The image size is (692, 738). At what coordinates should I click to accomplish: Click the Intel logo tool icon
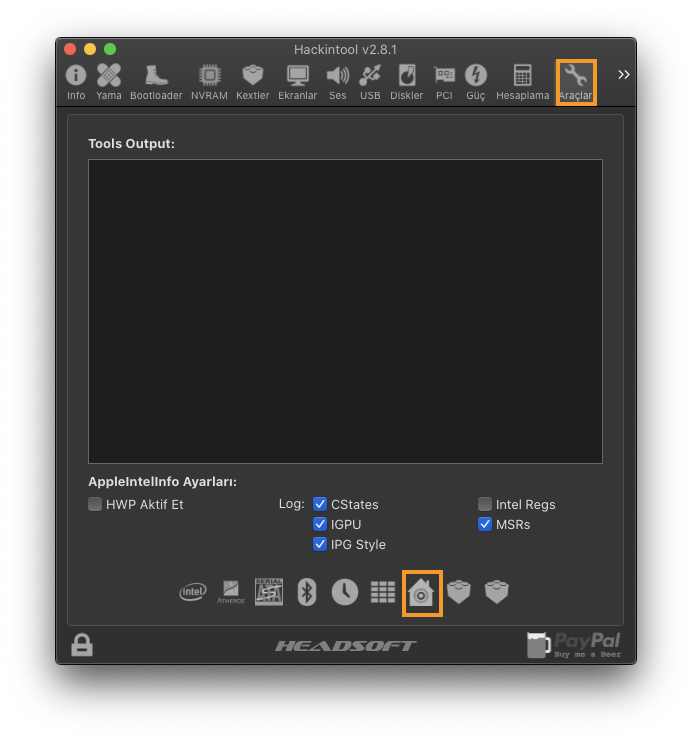[x=193, y=592]
